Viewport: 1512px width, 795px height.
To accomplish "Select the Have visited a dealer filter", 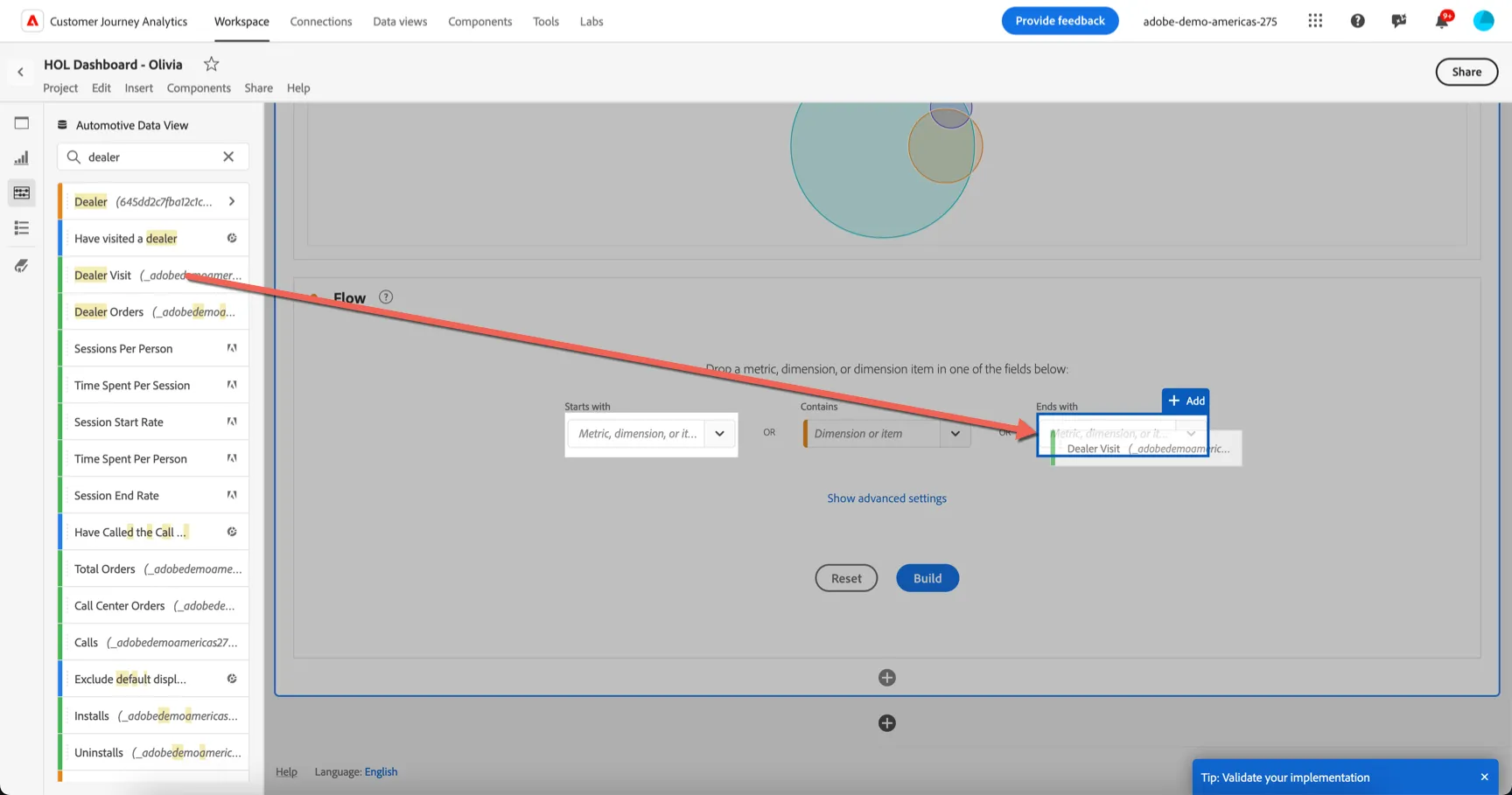I will tap(154, 238).
